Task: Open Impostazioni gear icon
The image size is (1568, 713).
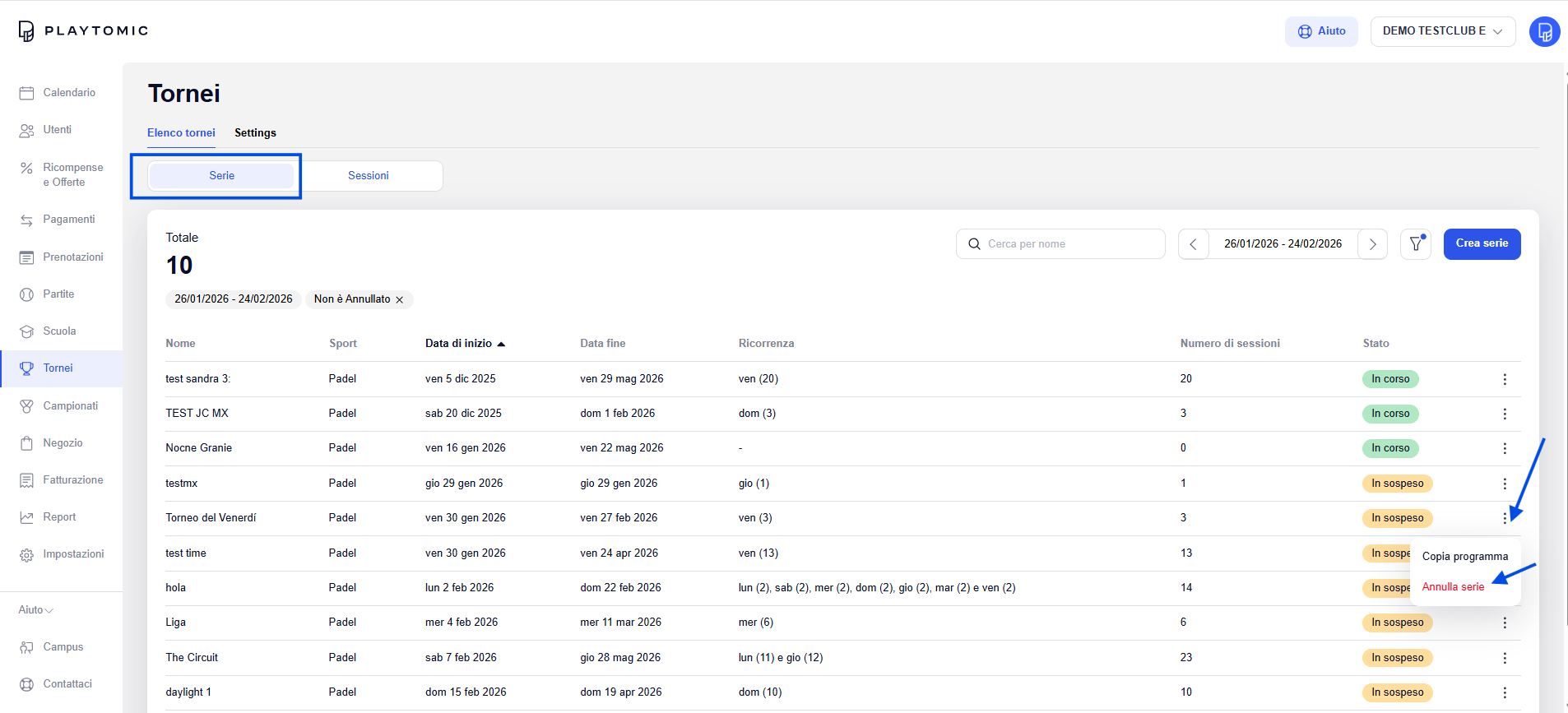Action: coord(26,555)
